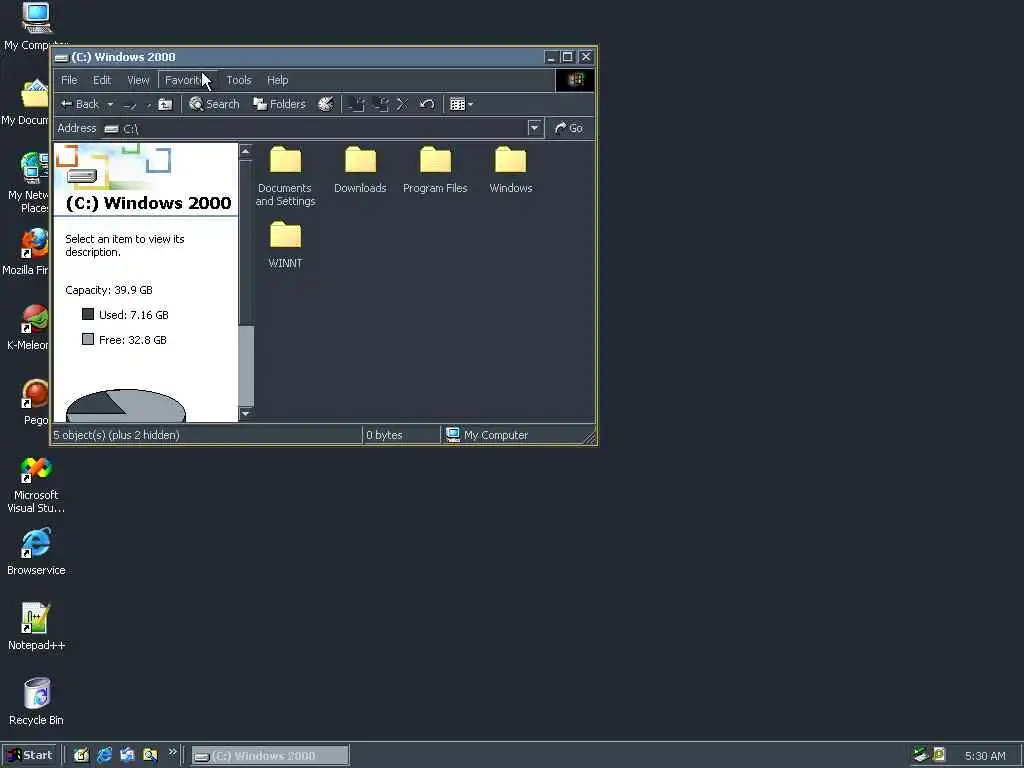Open the View menu
Screen dimensions: 1024x768
138,80
